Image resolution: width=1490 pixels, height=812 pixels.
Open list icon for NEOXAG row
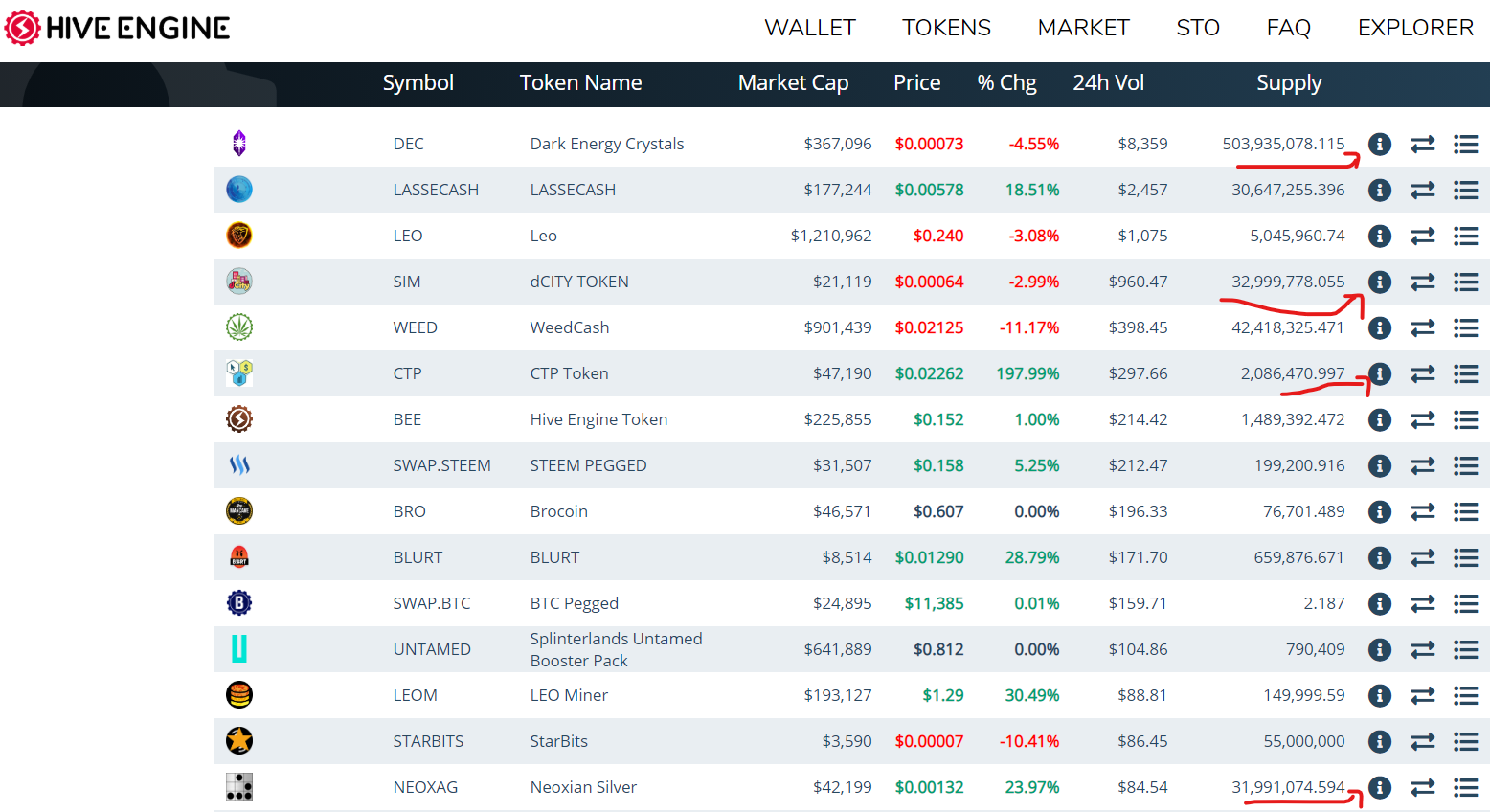click(1466, 787)
